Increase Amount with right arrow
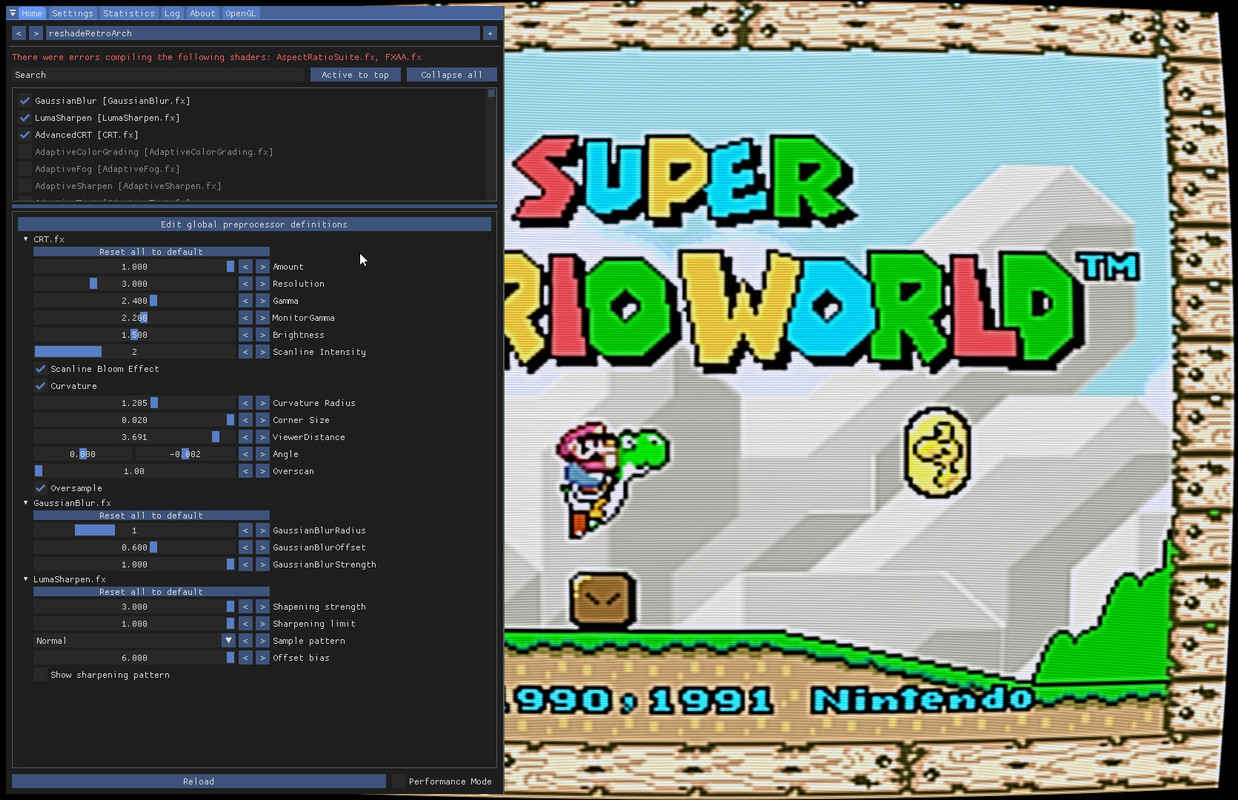The height and width of the screenshot is (800, 1238). tap(262, 267)
